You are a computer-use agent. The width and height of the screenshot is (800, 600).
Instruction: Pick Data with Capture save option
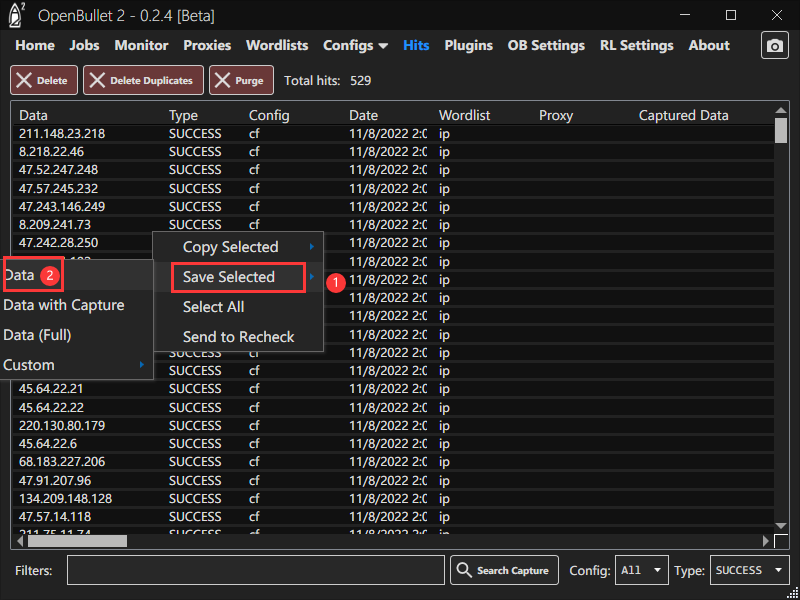[64, 305]
